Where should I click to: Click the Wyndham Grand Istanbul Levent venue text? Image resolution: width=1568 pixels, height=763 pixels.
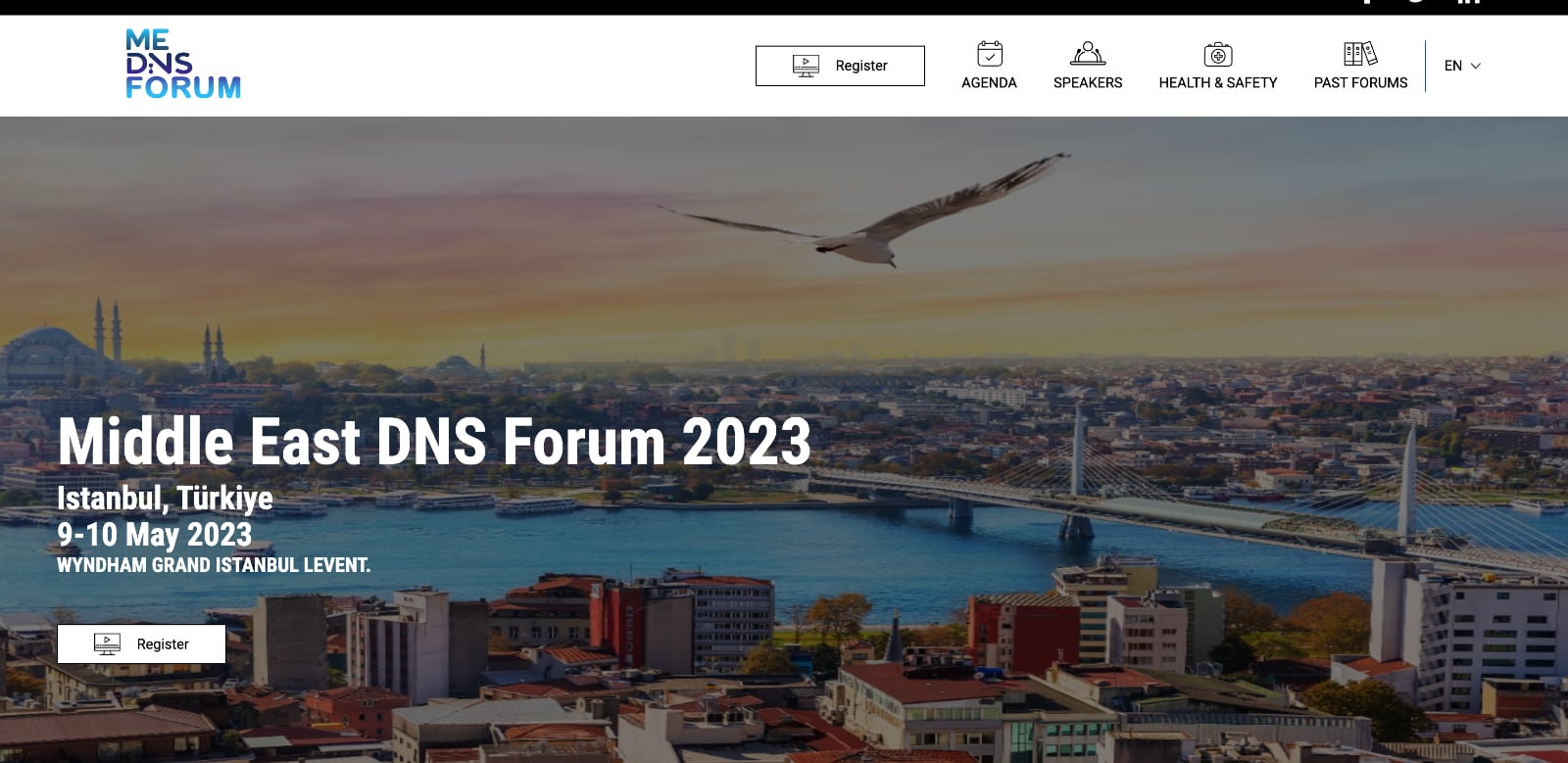click(x=214, y=565)
